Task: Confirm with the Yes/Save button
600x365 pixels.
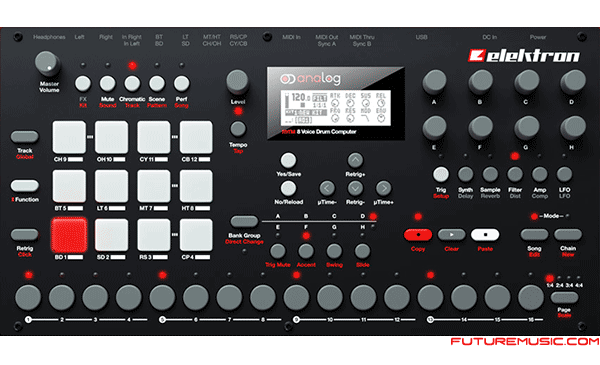Action: (288, 160)
